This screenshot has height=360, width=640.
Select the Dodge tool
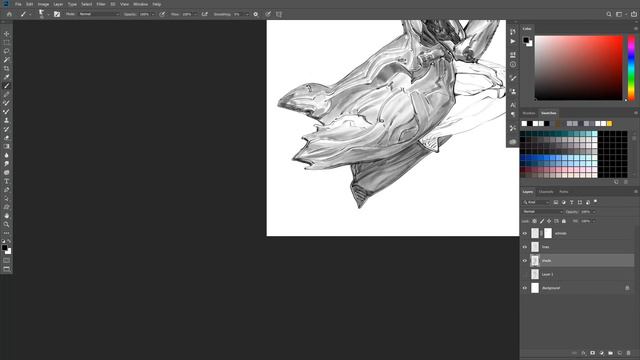[x=7, y=164]
